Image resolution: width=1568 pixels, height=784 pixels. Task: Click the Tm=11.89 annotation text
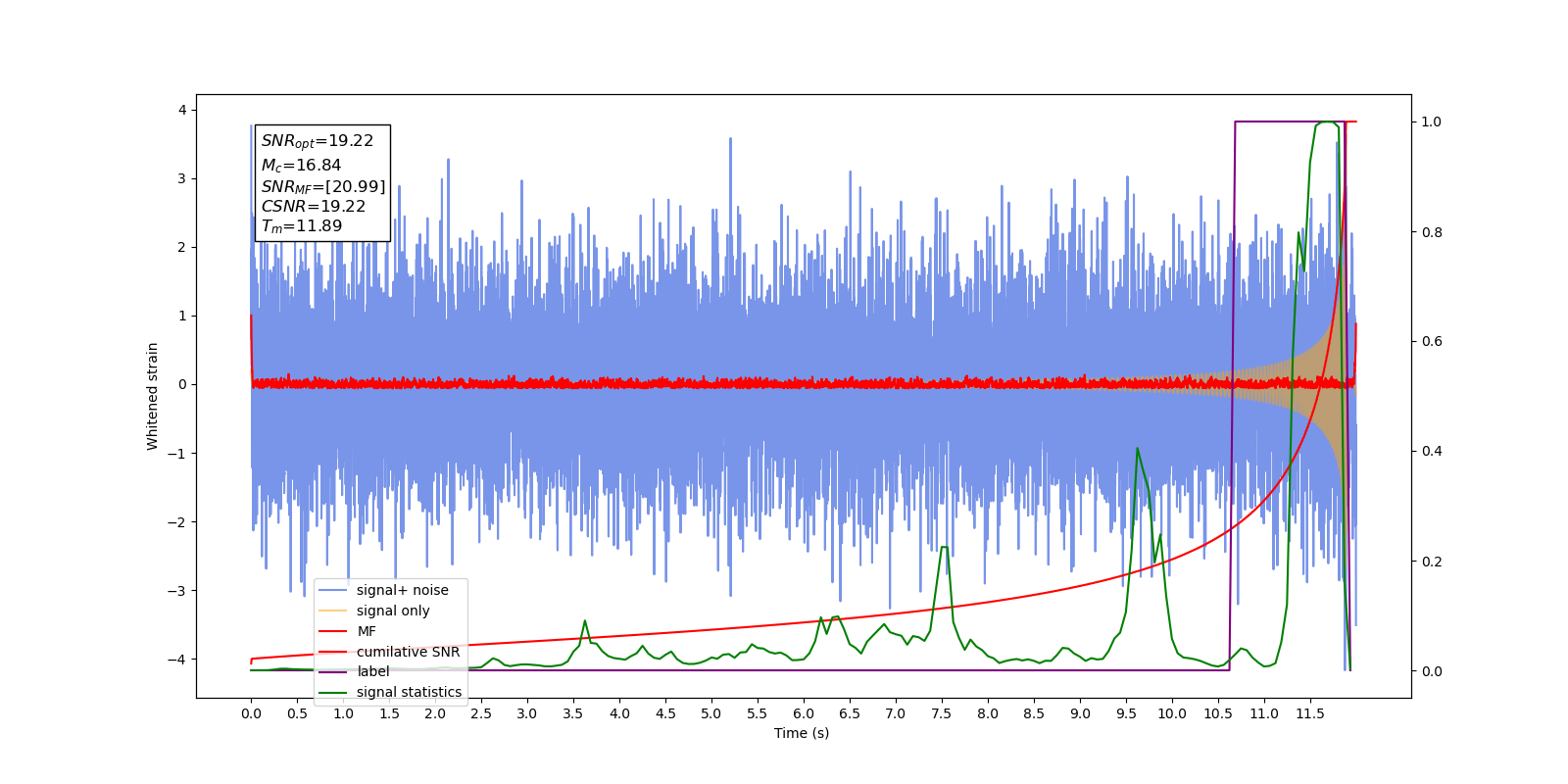coord(302,226)
